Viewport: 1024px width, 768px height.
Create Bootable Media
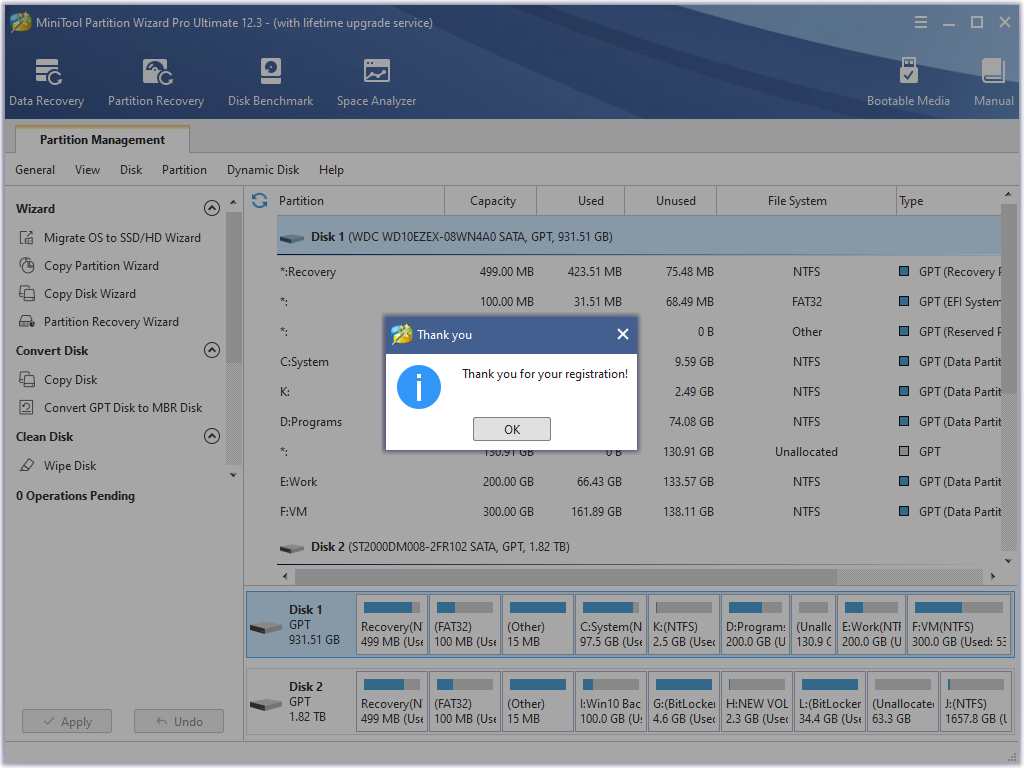(x=908, y=82)
